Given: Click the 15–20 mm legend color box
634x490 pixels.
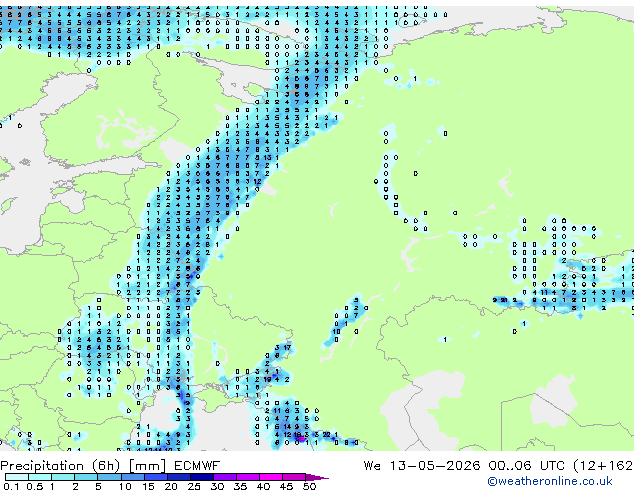Looking at the screenshot, I should tap(156, 477).
